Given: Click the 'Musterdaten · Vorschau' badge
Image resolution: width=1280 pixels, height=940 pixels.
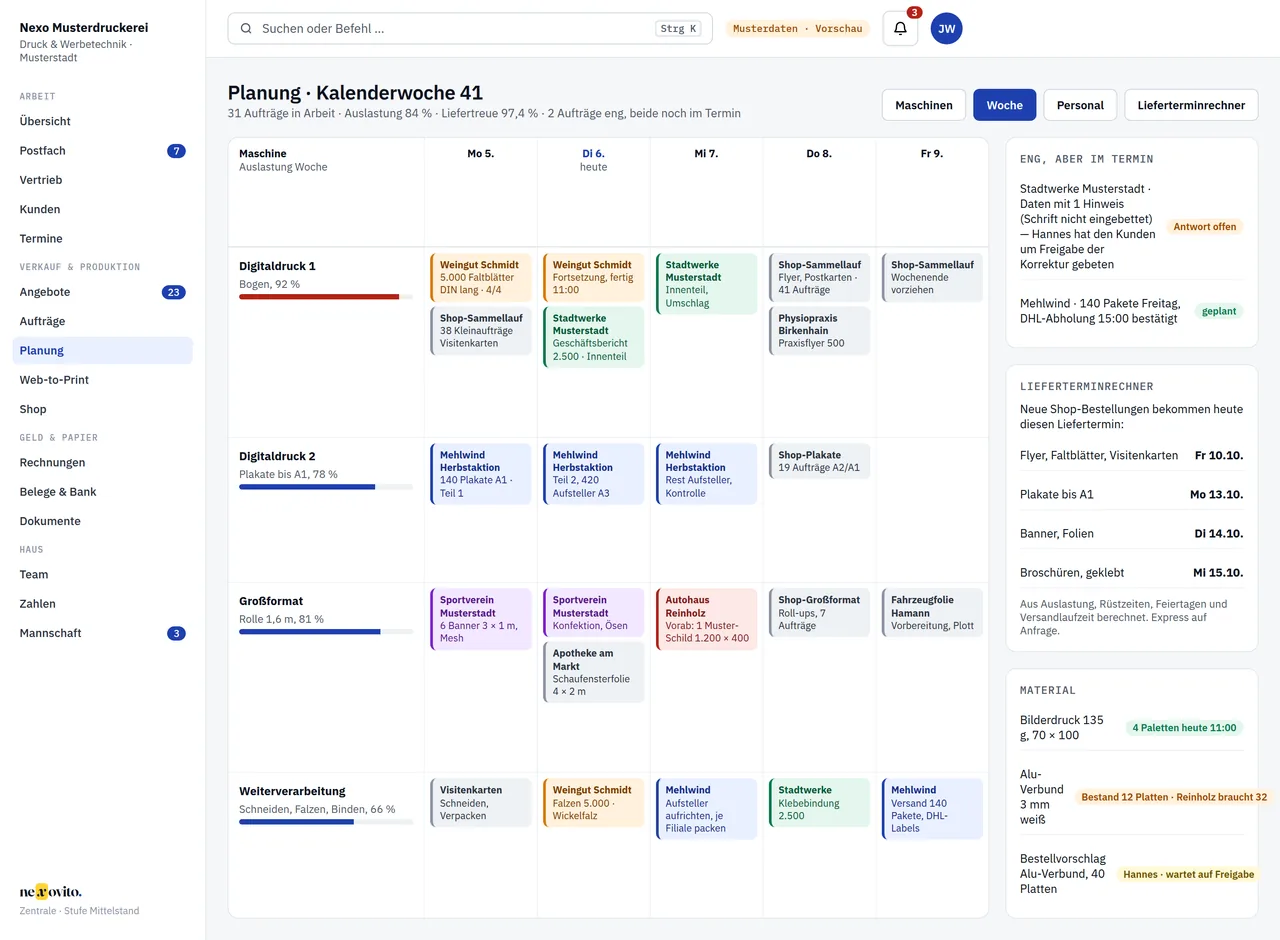Looking at the screenshot, I should point(797,29).
